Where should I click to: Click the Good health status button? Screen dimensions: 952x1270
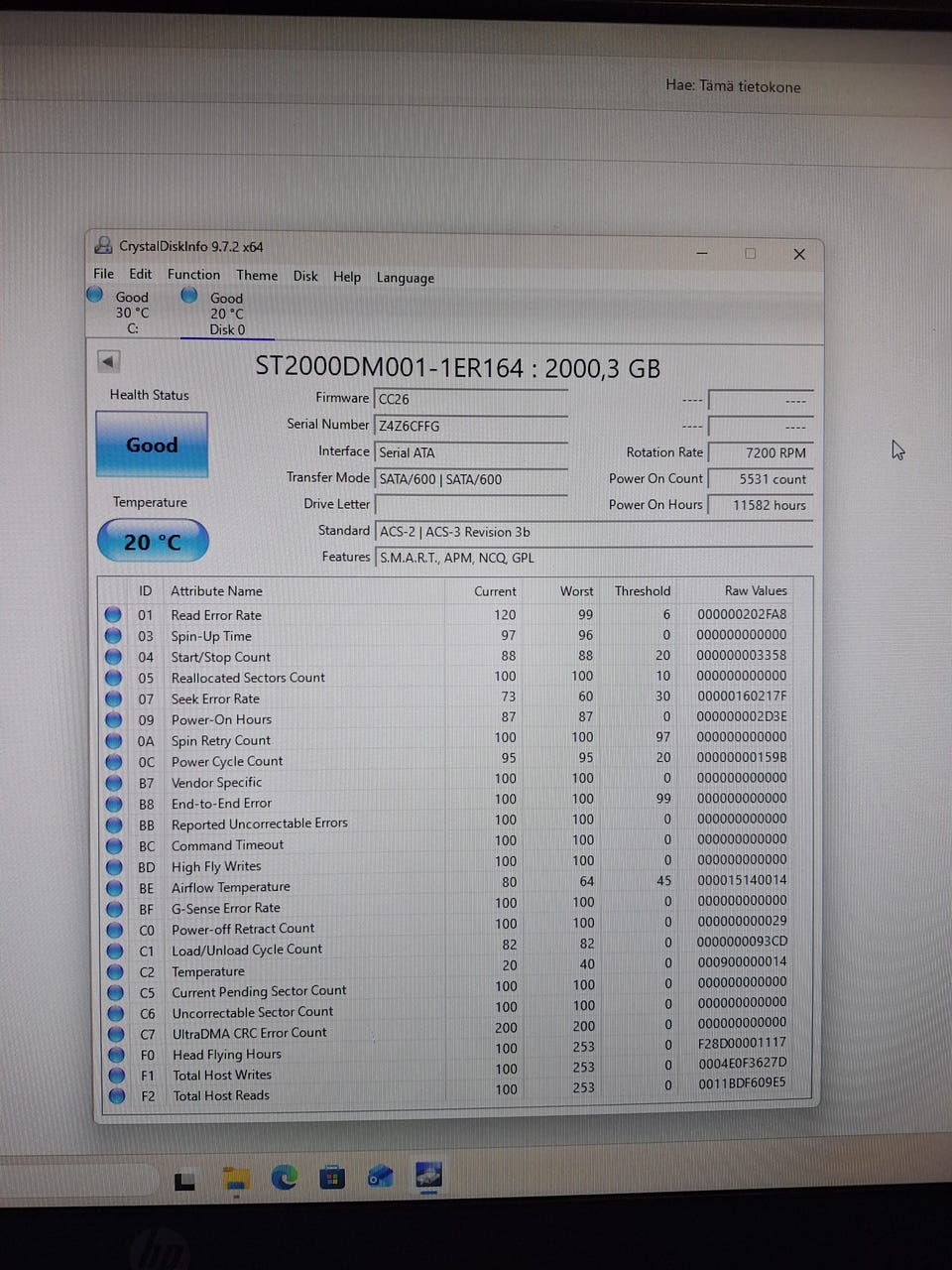click(152, 444)
